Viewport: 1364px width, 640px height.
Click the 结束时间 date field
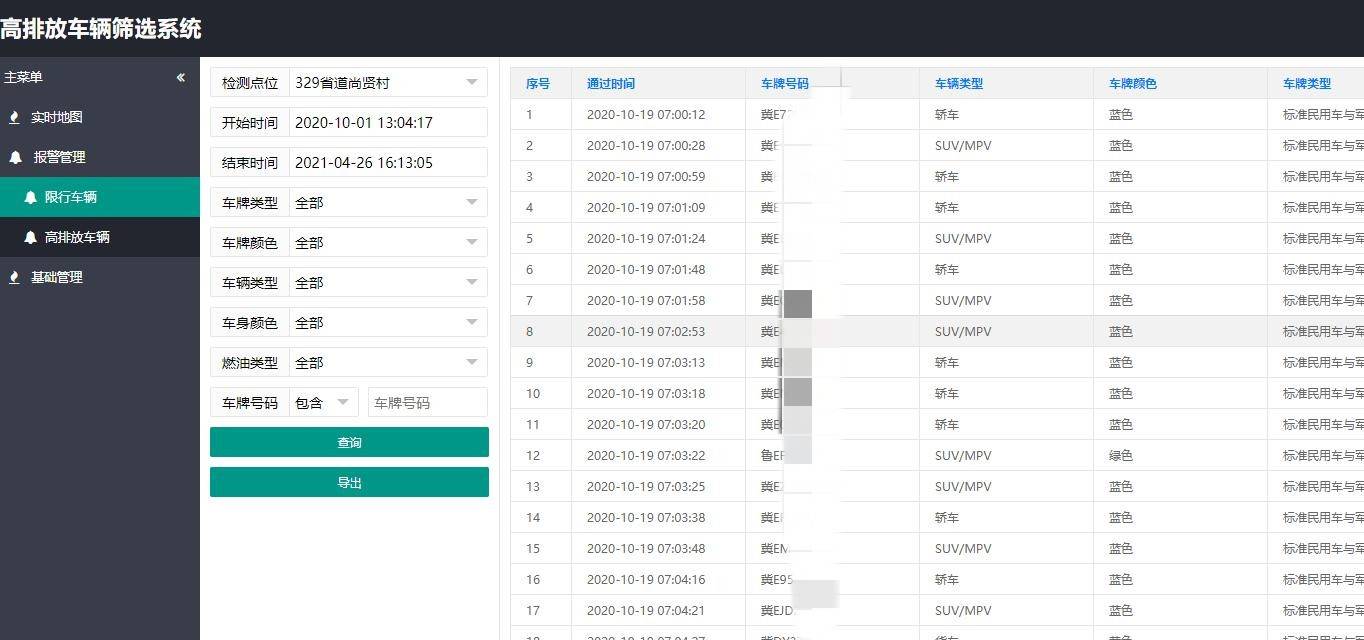click(x=387, y=163)
